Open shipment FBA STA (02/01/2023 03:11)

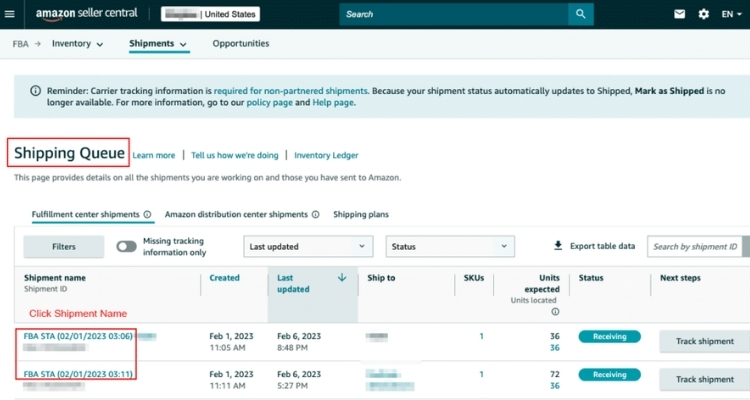79,373
